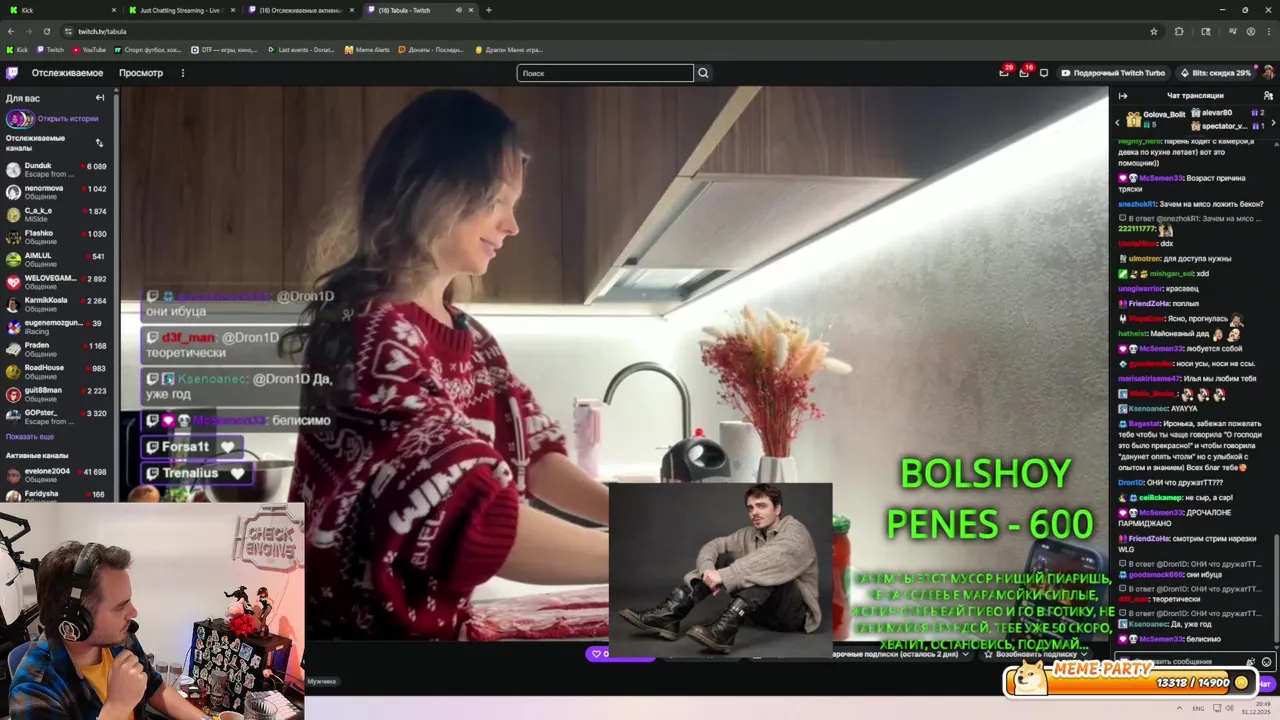1280x720 pixels.
Task: Open the eugenemozgun... channel in the sidebar
Action: pyautogui.click(x=59, y=327)
